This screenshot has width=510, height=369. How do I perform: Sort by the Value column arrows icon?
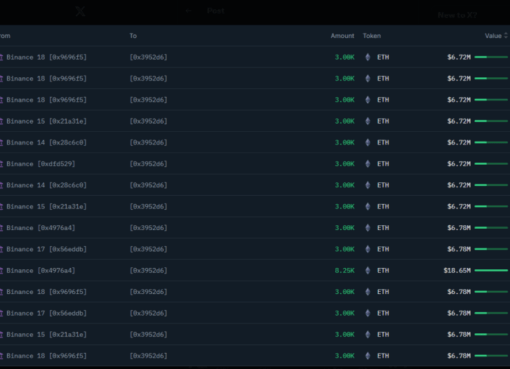tap(506, 36)
